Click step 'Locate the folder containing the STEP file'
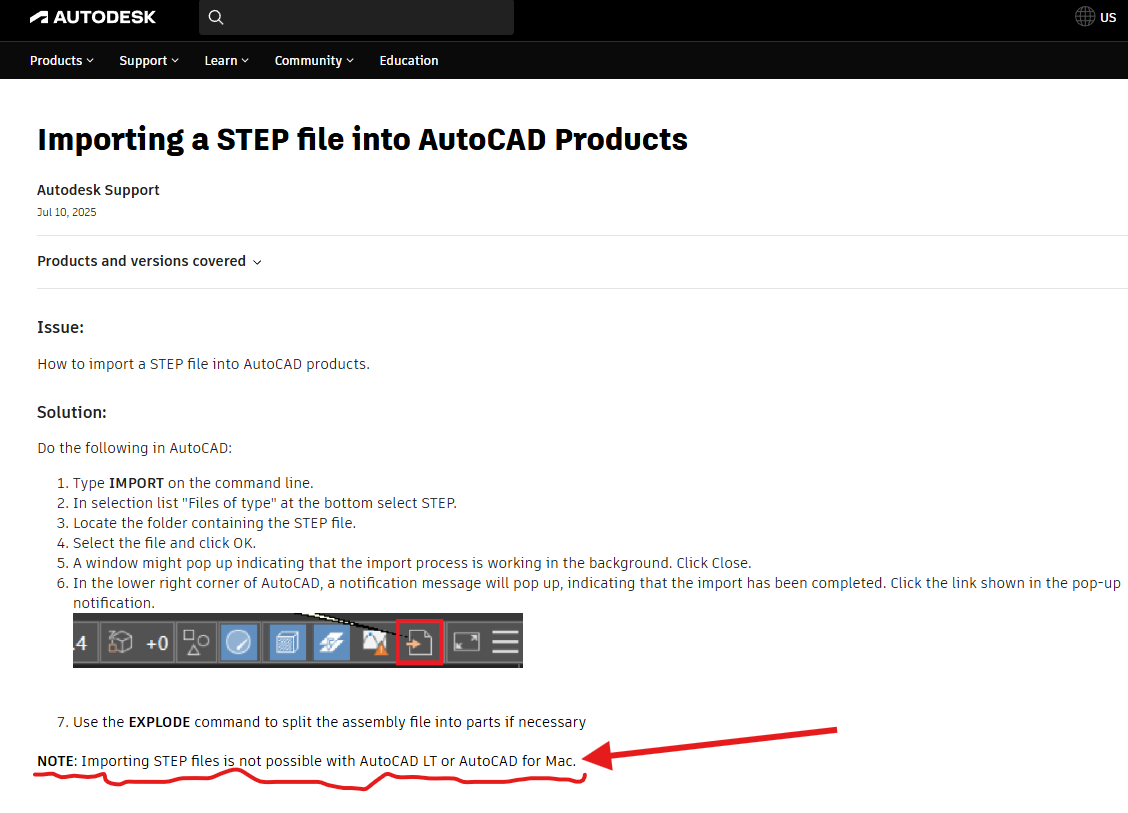 (214, 523)
